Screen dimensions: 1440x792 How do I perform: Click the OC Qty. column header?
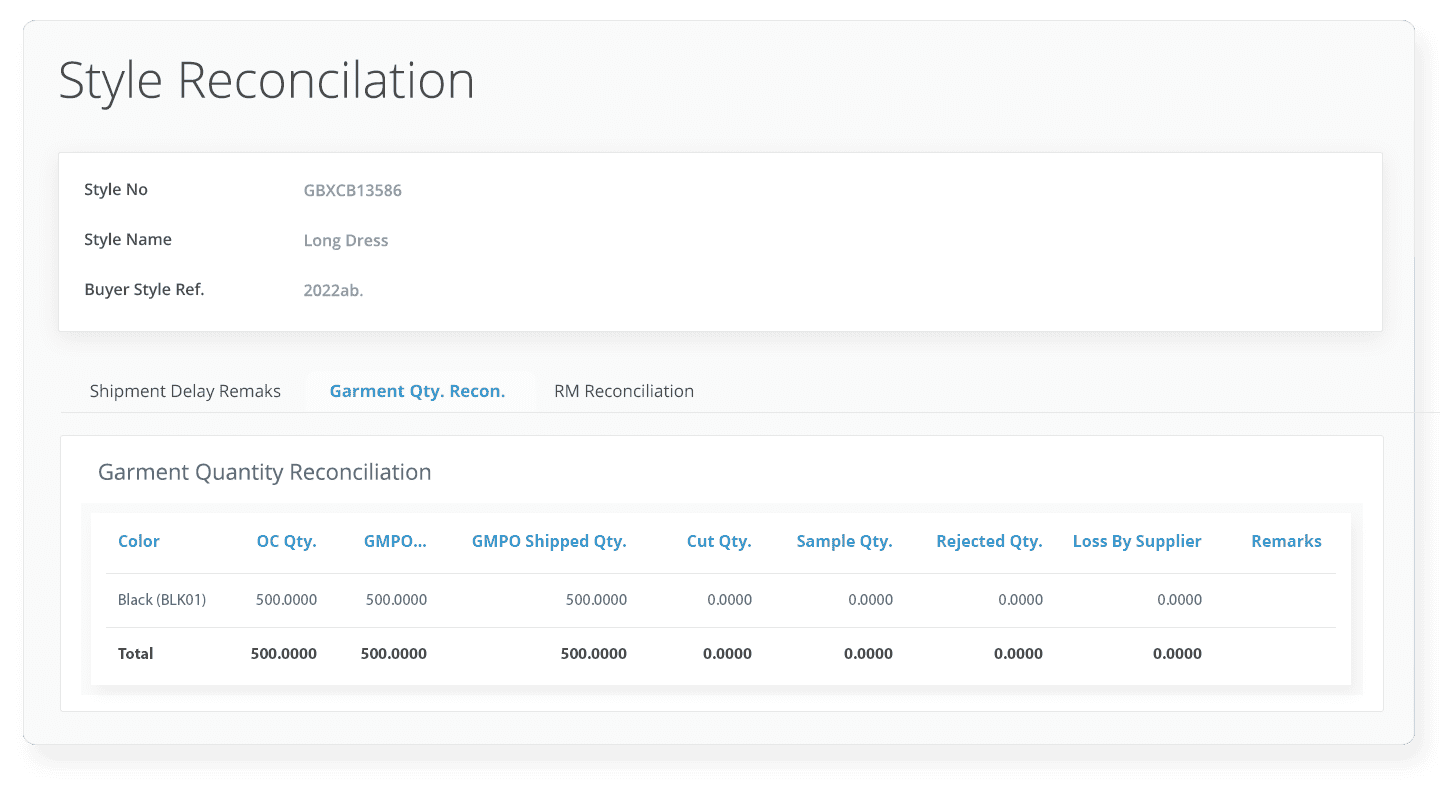[286, 541]
